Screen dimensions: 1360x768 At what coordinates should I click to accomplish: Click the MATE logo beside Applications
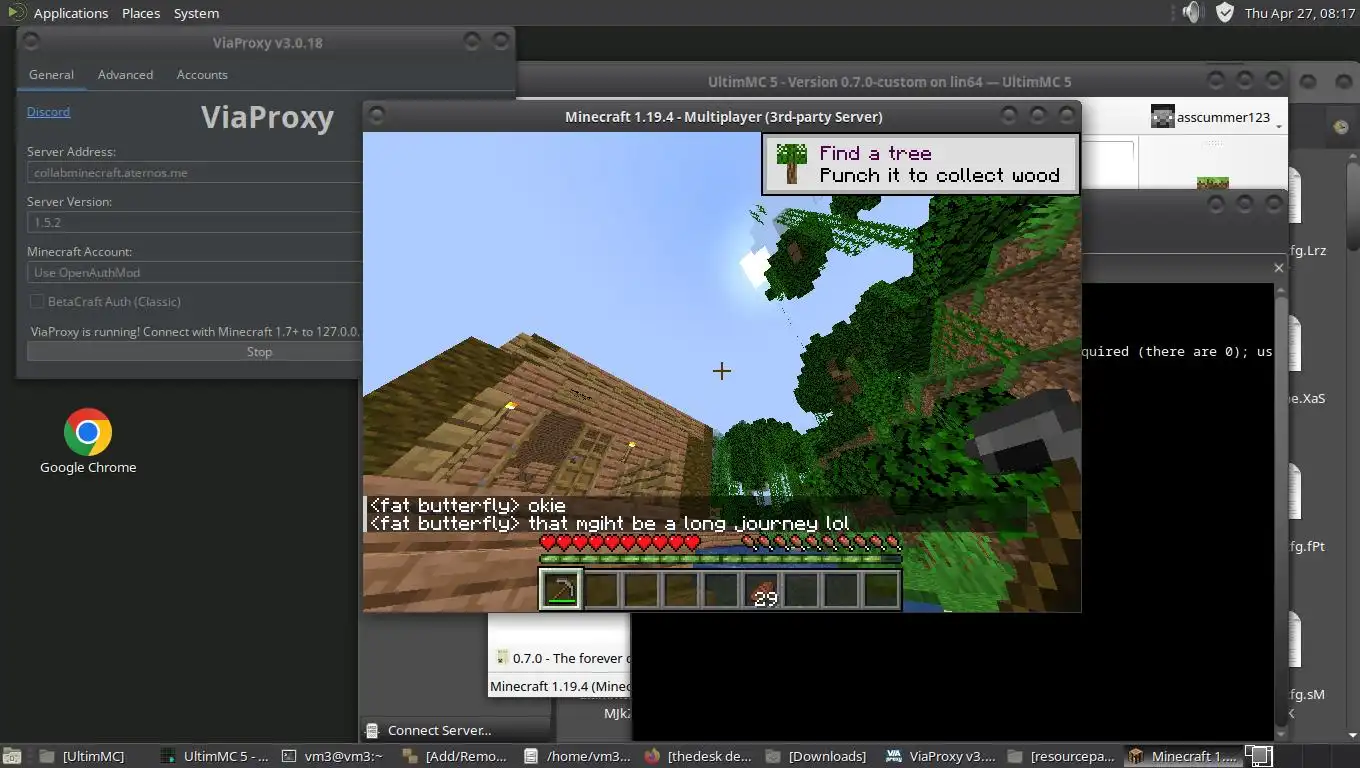(x=15, y=12)
